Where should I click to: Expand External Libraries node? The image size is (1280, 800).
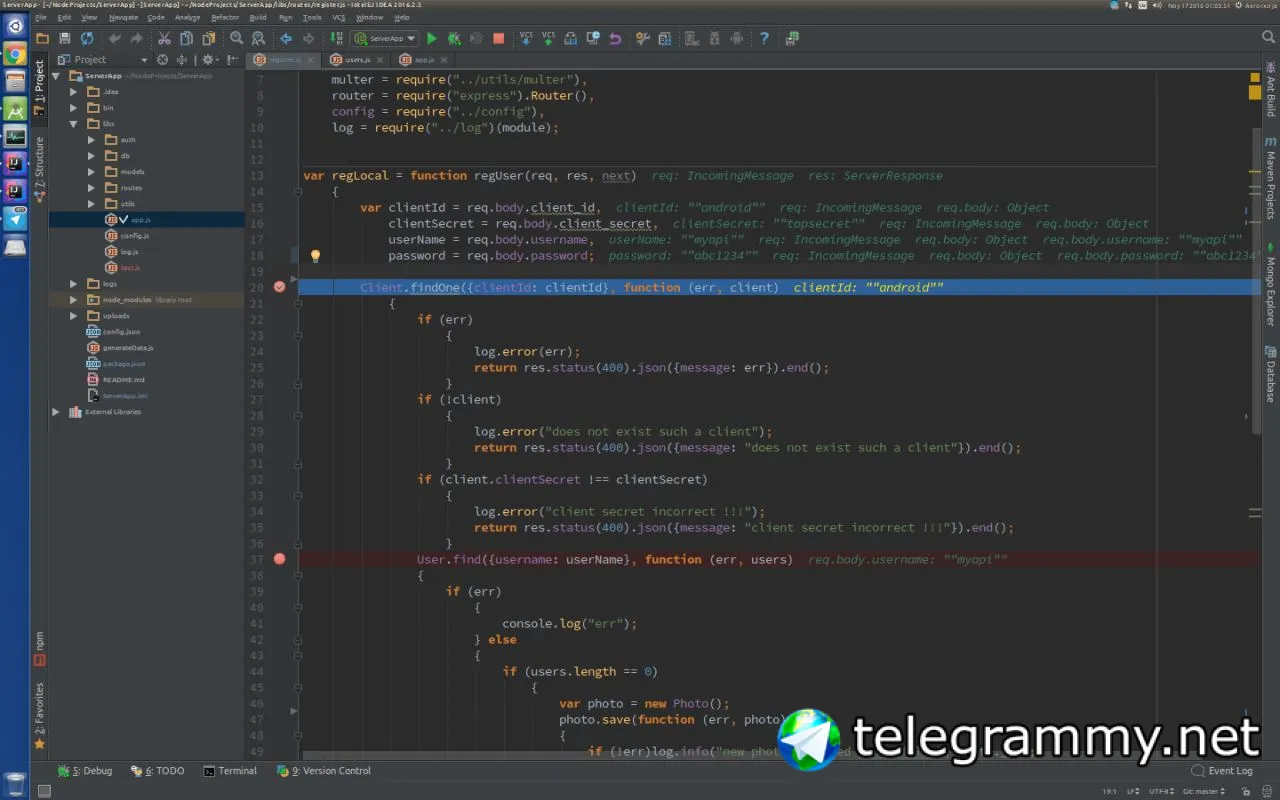56,412
